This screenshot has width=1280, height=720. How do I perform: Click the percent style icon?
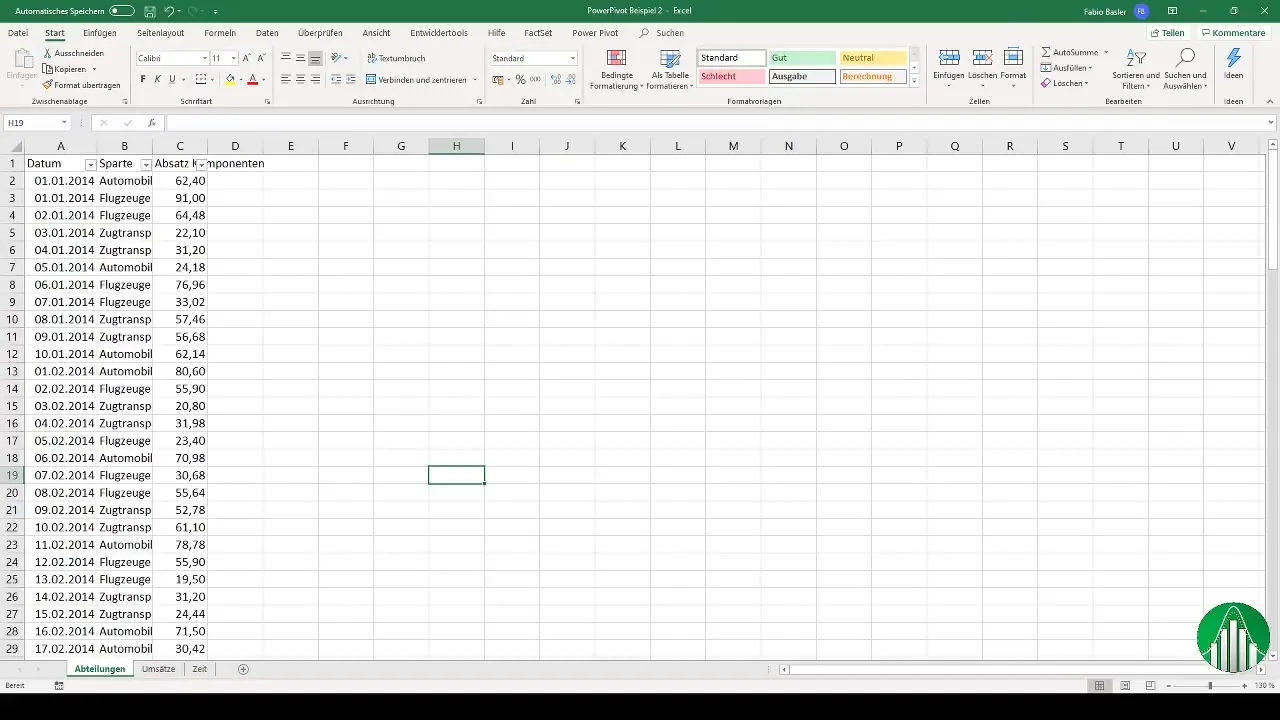(x=520, y=79)
